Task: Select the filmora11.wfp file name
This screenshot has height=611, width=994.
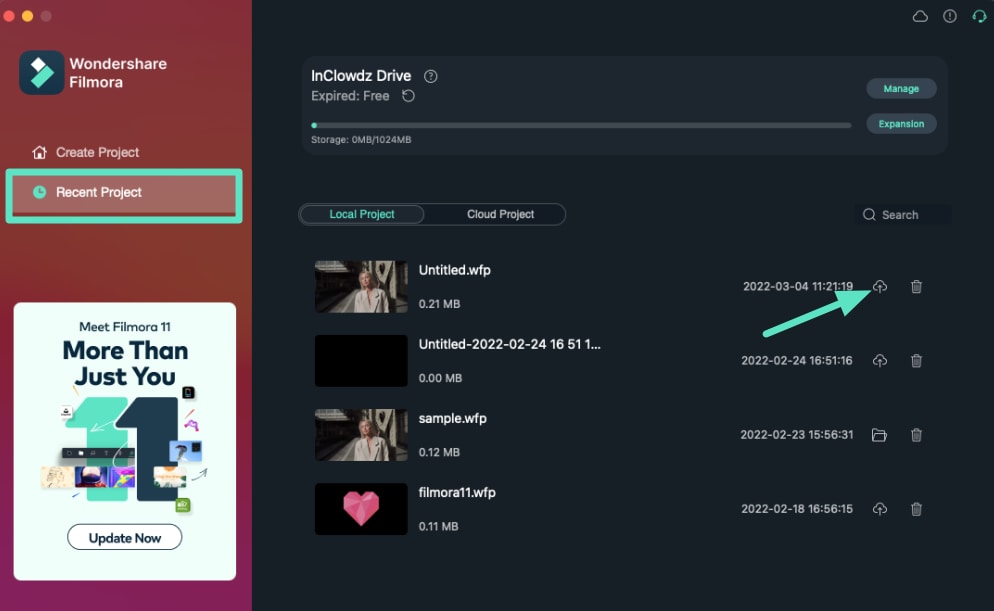Action: [x=457, y=492]
